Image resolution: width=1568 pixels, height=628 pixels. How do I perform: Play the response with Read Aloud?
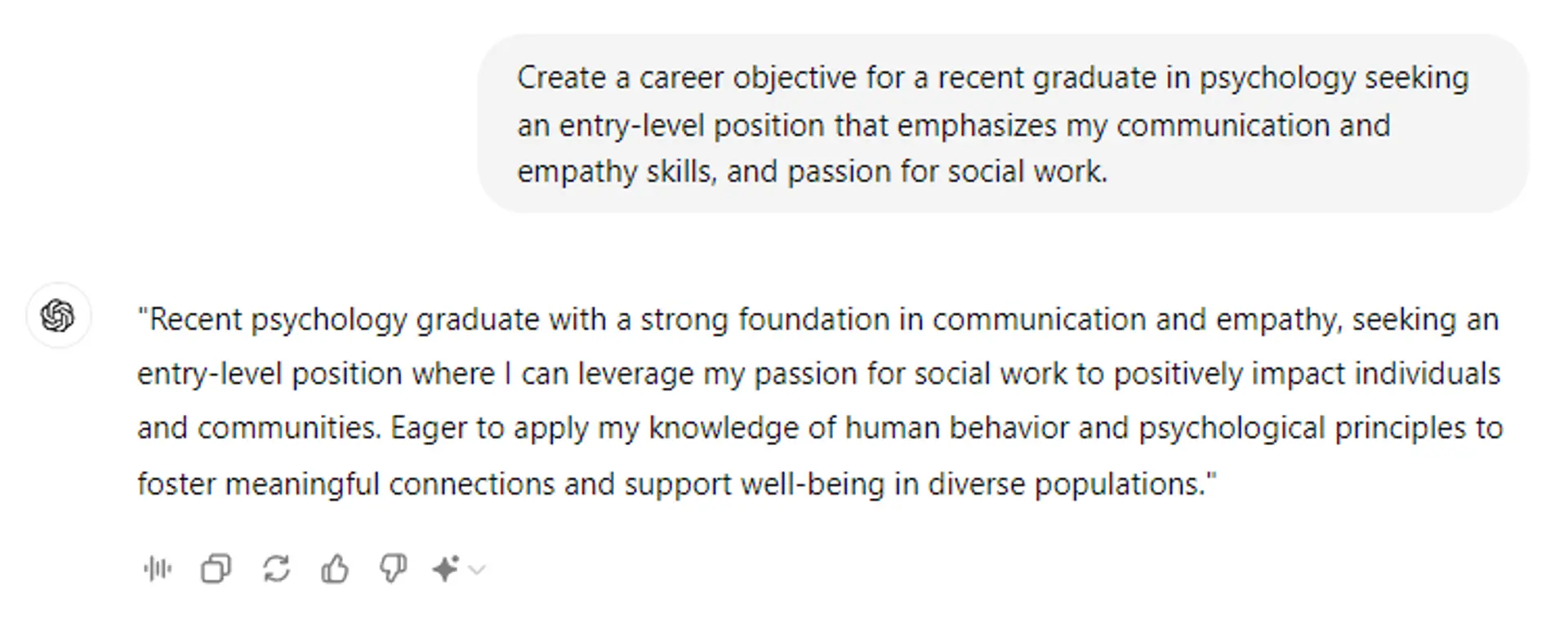158,569
